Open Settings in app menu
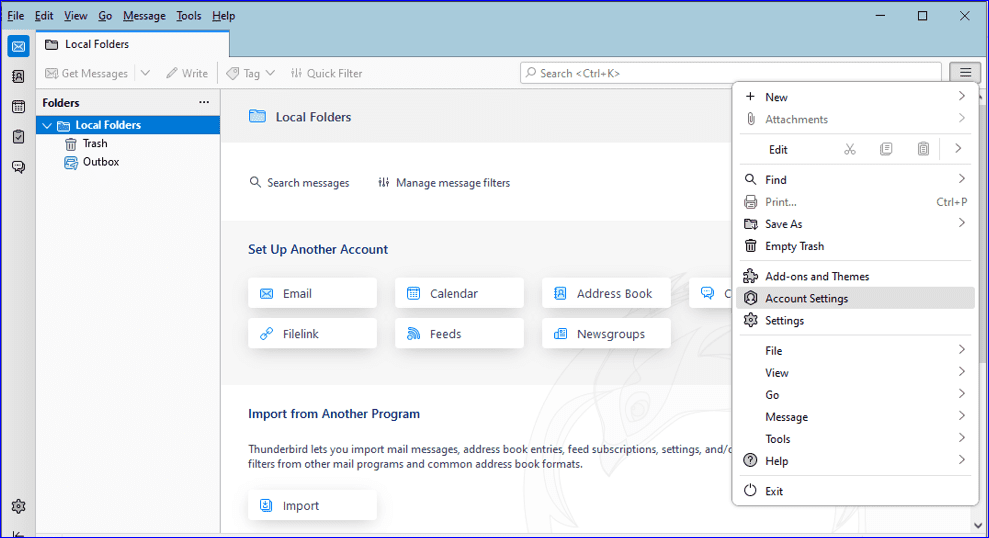The image size is (989, 538). [x=855, y=320]
